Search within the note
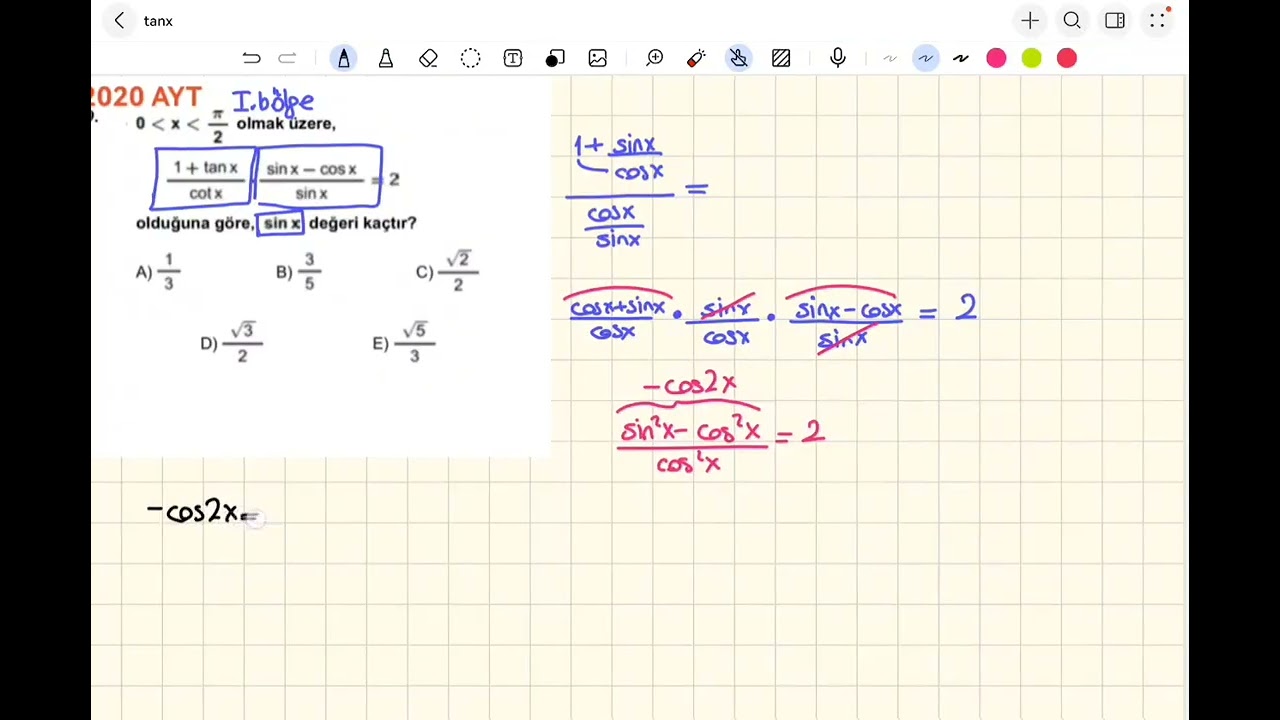Viewport: 1280px width, 720px height. (x=1072, y=20)
